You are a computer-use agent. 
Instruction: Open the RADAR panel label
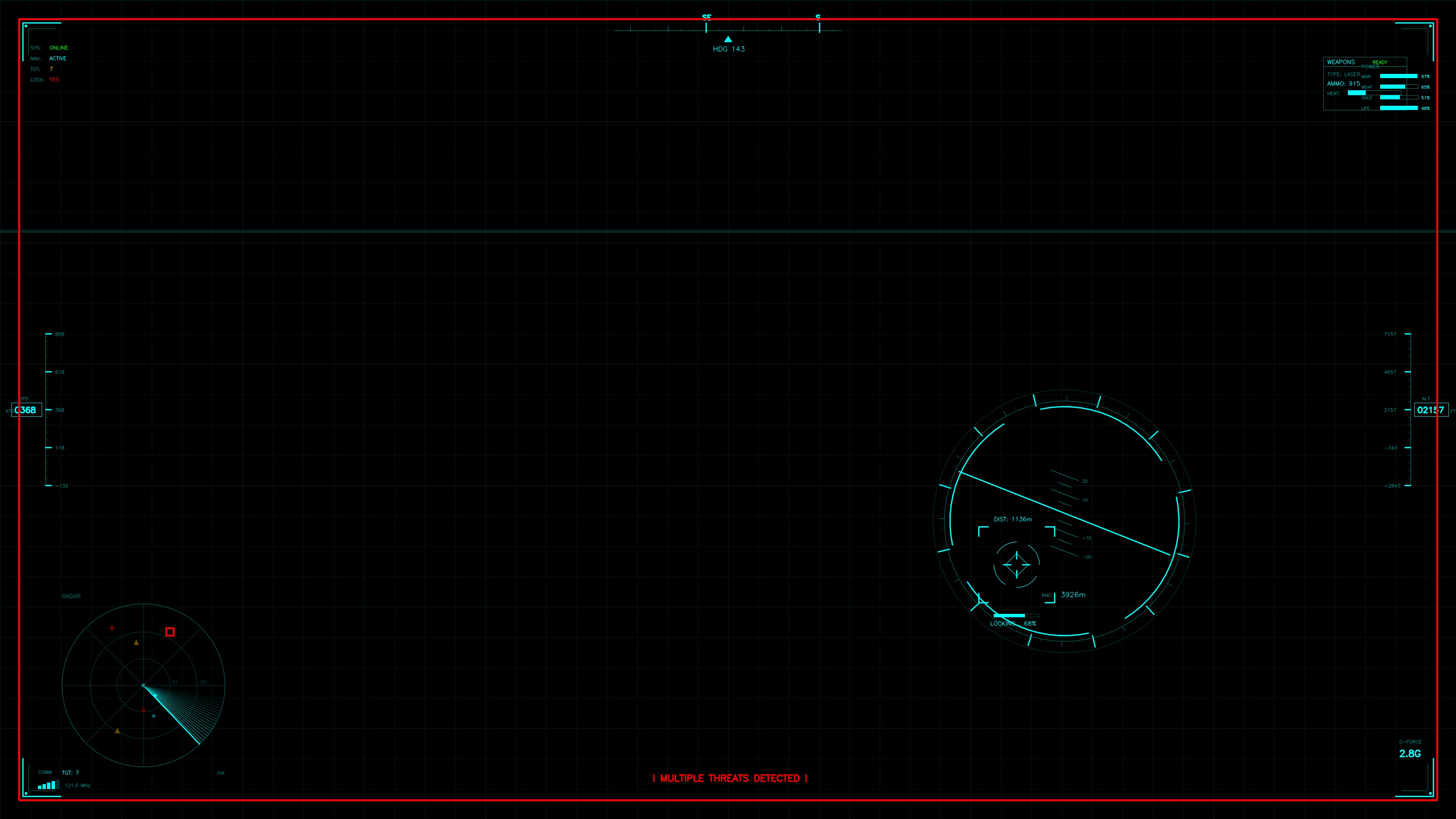coord(71,596)
